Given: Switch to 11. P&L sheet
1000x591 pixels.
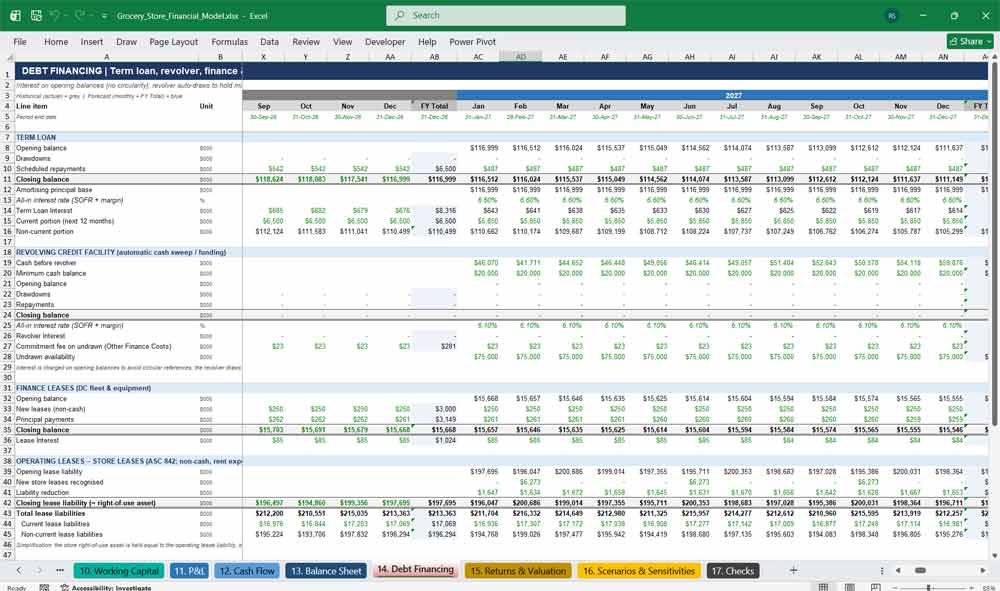Looking at the screenshot, I should (189, 571).
